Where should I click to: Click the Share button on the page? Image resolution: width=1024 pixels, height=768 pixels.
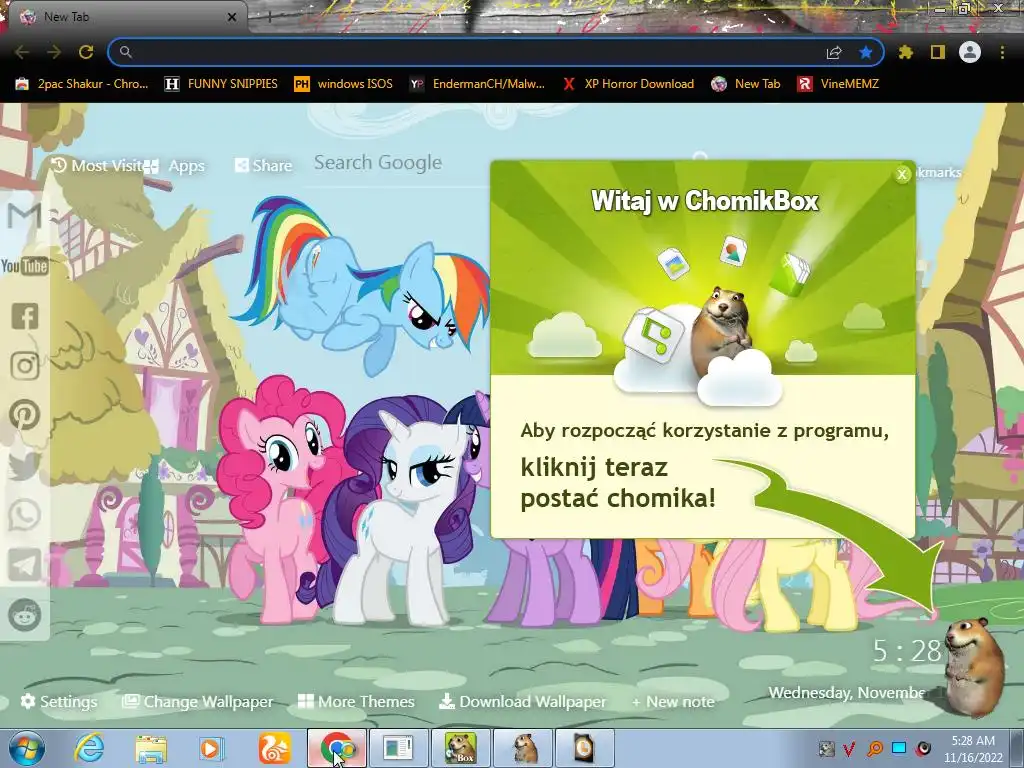[x=263, y=166]
